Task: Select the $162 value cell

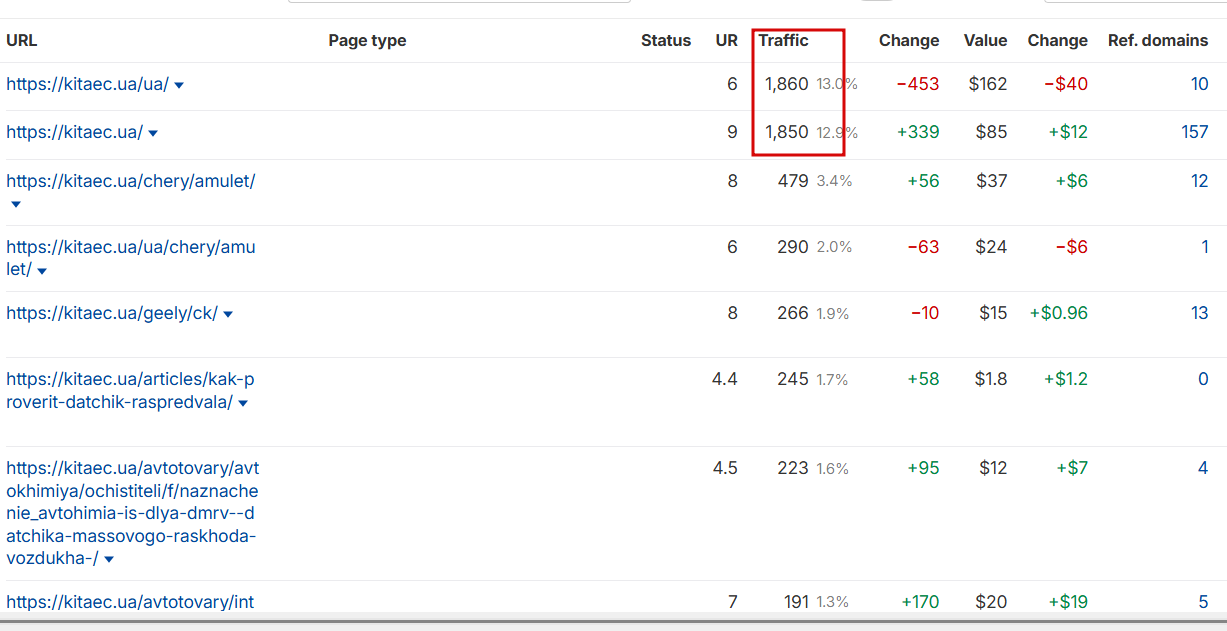Action: (988, 84)
